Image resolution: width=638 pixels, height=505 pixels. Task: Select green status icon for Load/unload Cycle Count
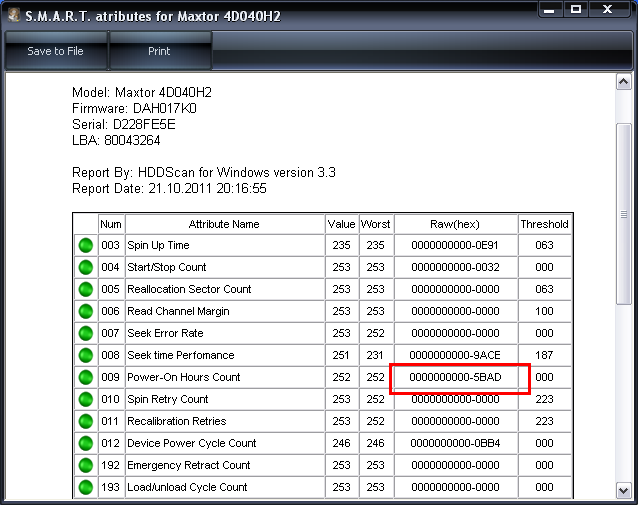pyautogui.click(x=86, y=487)
